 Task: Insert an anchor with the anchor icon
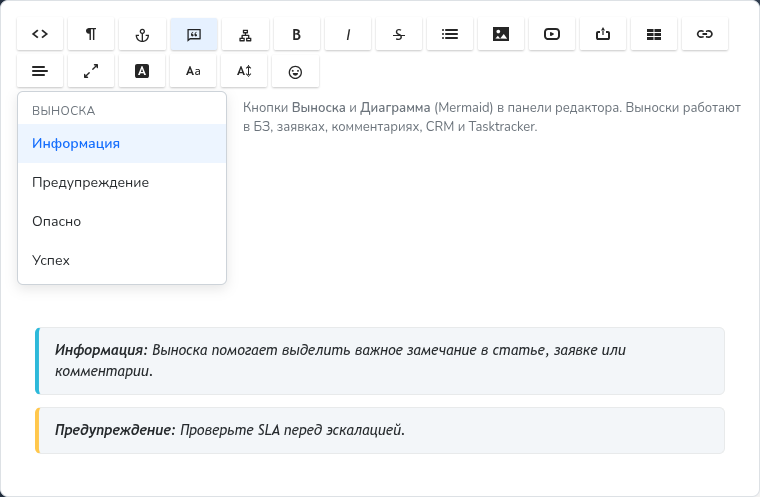pos(142,34)
